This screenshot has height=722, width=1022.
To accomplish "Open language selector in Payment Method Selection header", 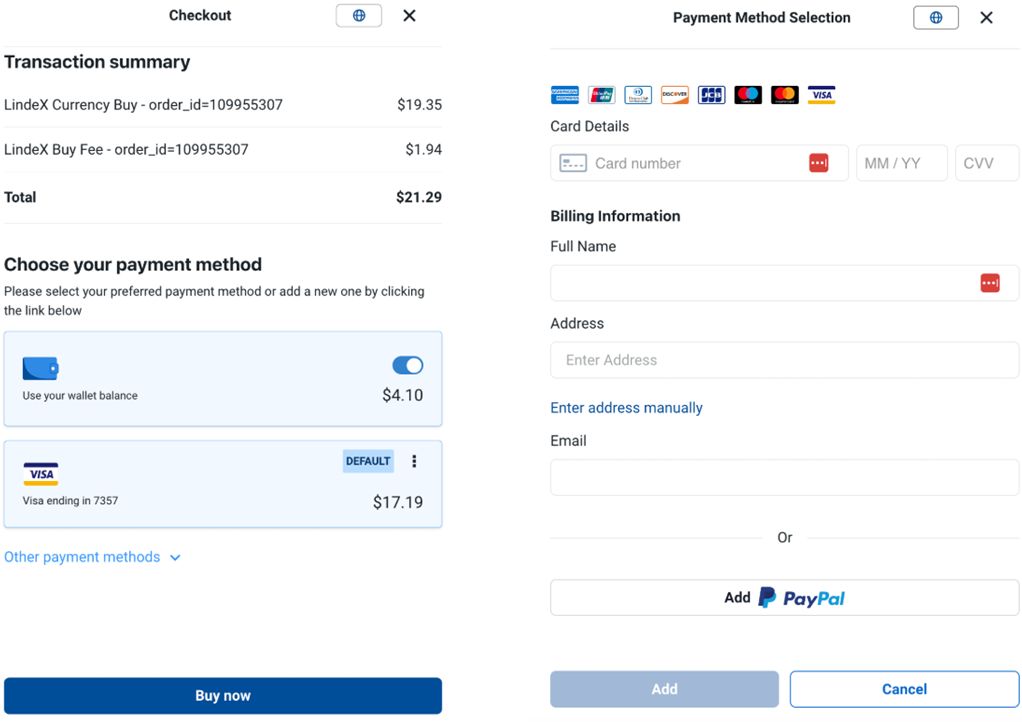I will coord(936,18).
